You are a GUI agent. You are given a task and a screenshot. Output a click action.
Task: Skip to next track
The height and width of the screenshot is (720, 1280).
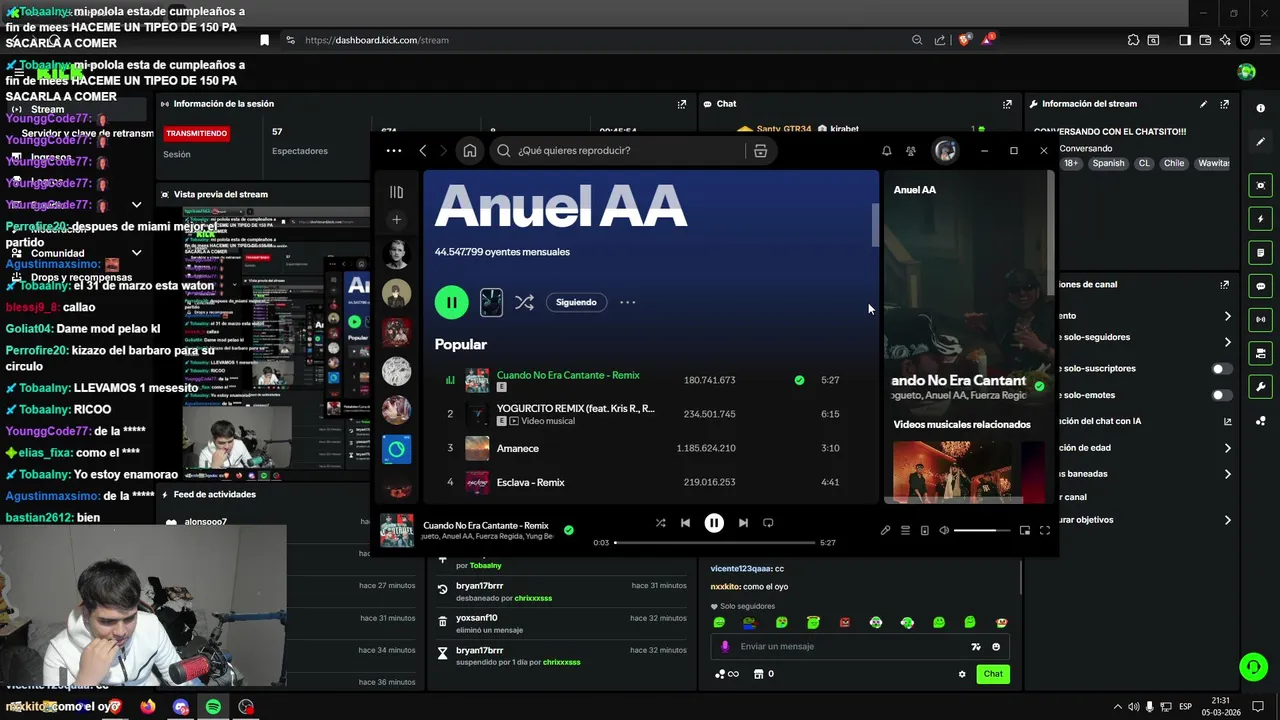coord(743,522)
